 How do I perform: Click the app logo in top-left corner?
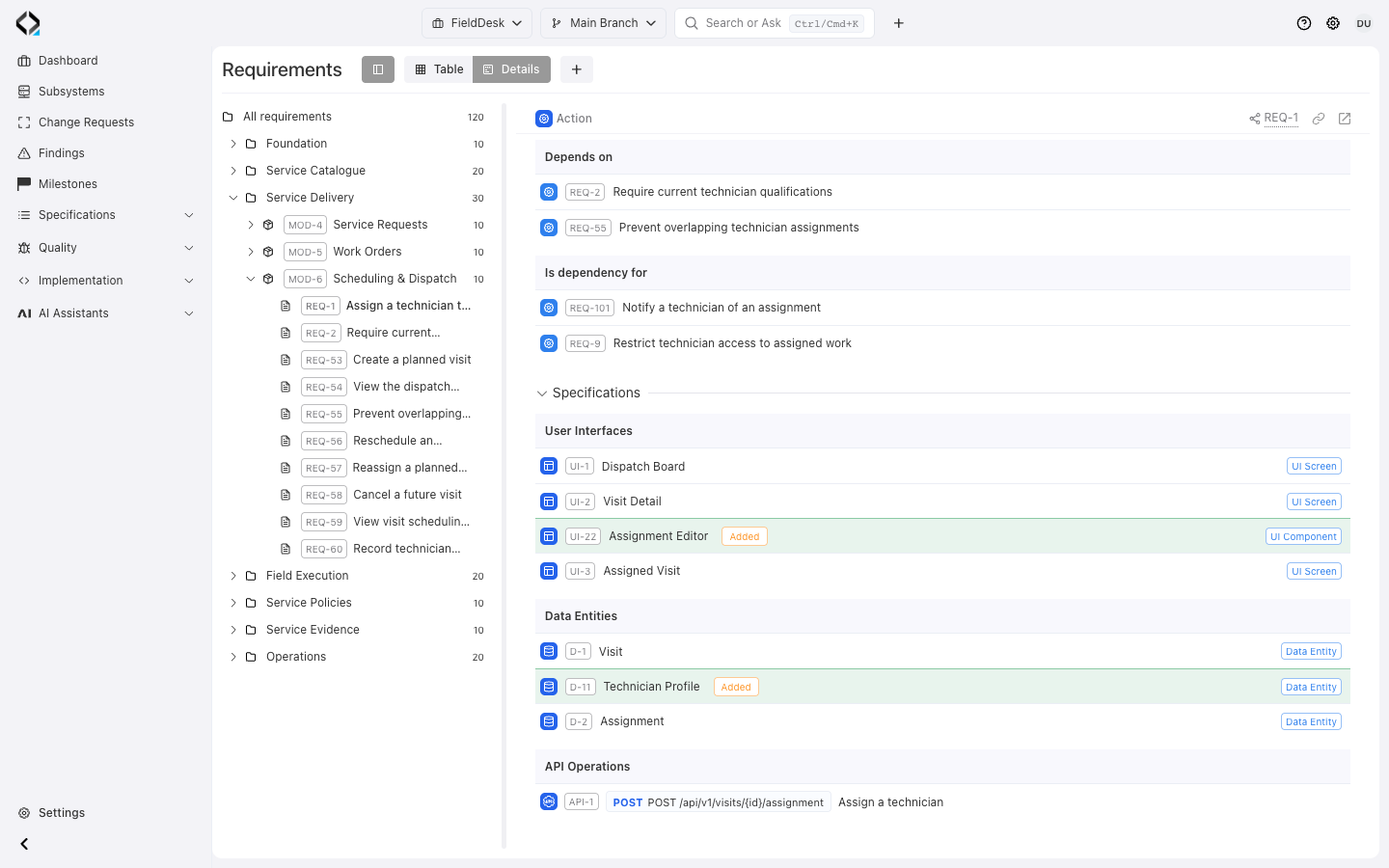tap(28, 23)
